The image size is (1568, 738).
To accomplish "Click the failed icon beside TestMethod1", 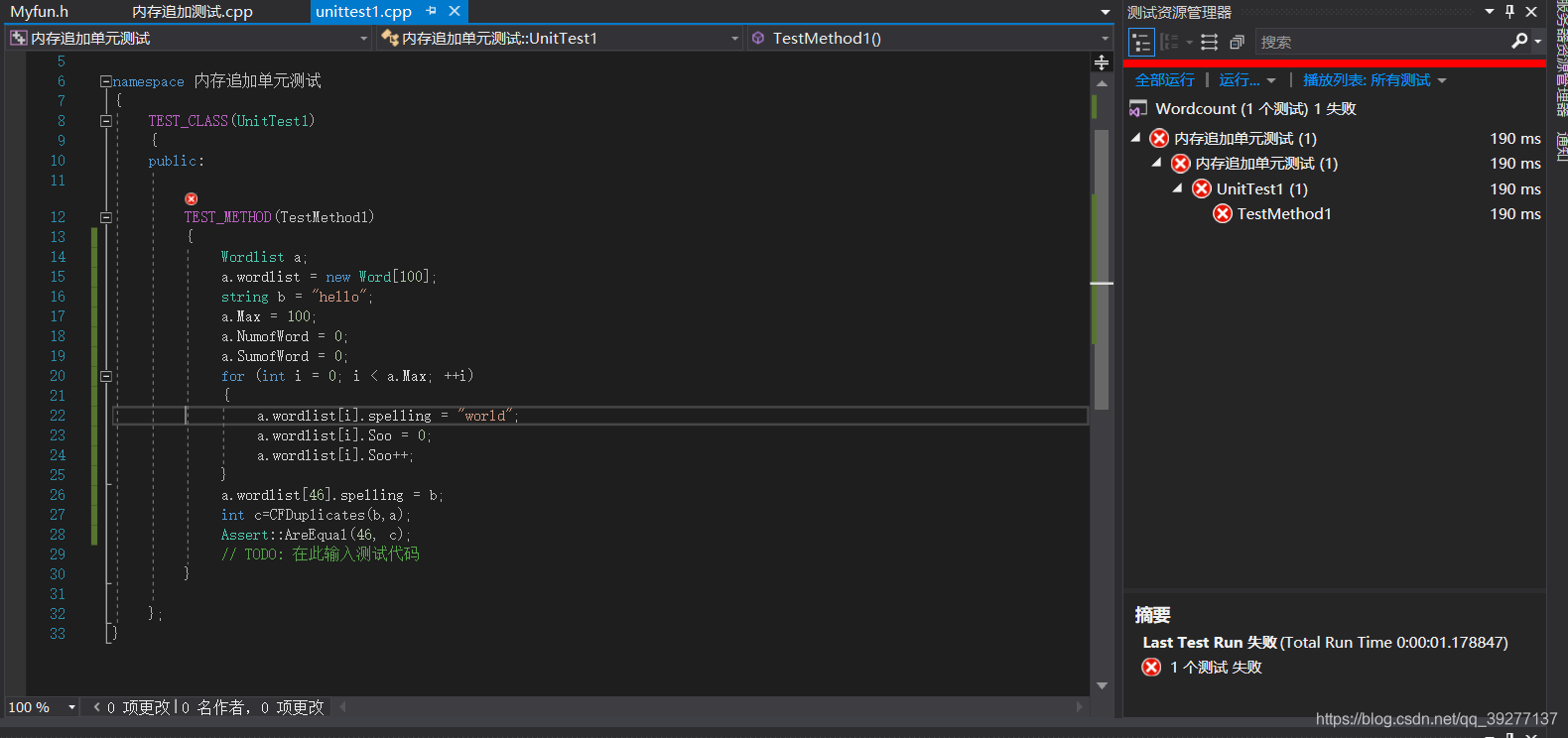I will 1223,213.
